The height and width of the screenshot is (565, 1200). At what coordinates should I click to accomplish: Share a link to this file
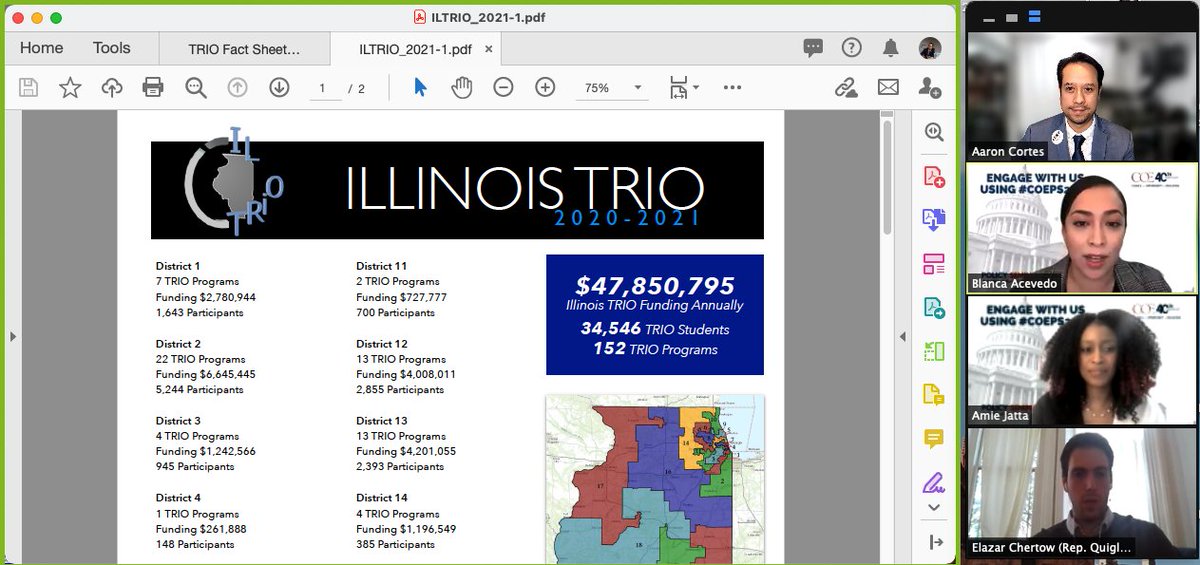(x=846, y=88)
